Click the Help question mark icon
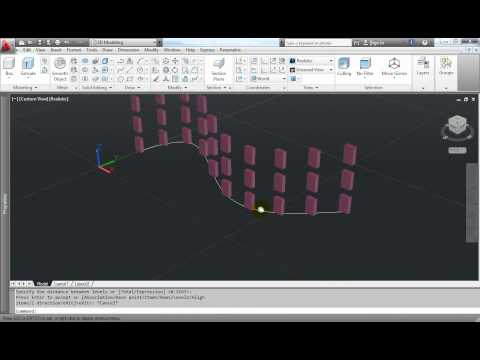The height and width of the screenshot is (360, 480). click(x=425, y=43)
